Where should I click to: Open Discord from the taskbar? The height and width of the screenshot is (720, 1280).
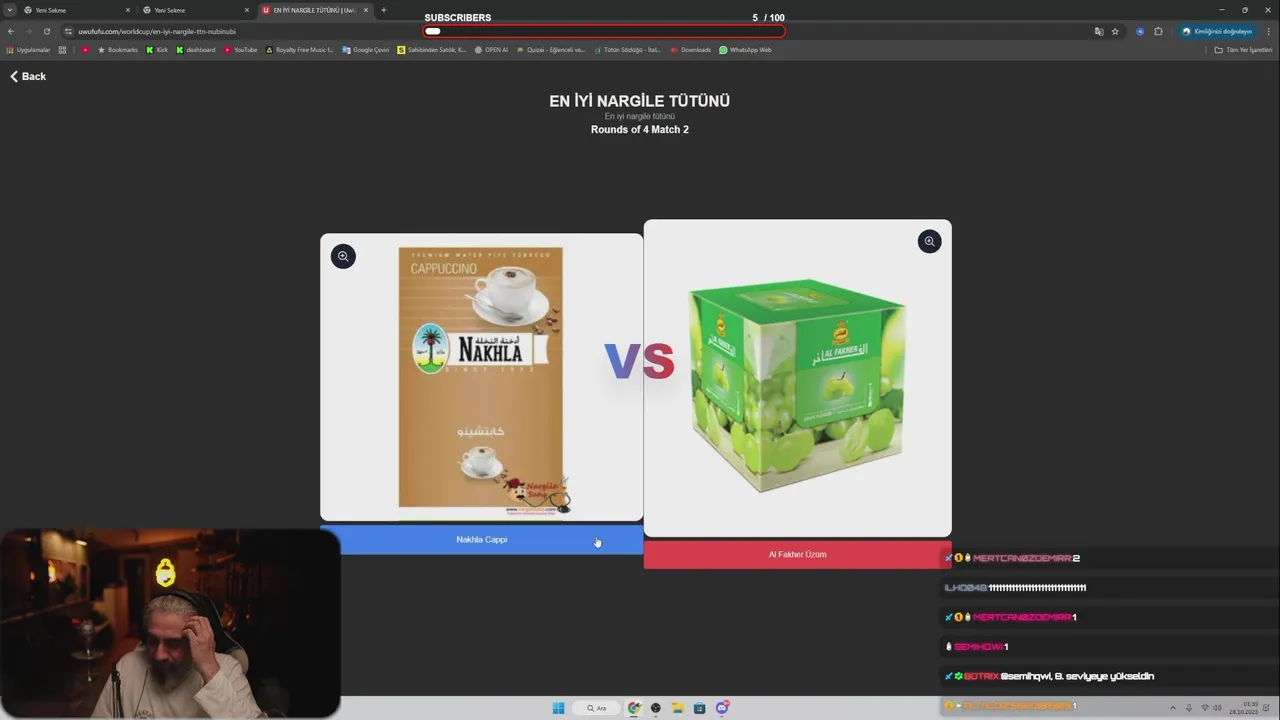pyautogui.click(x=722, y=708)
